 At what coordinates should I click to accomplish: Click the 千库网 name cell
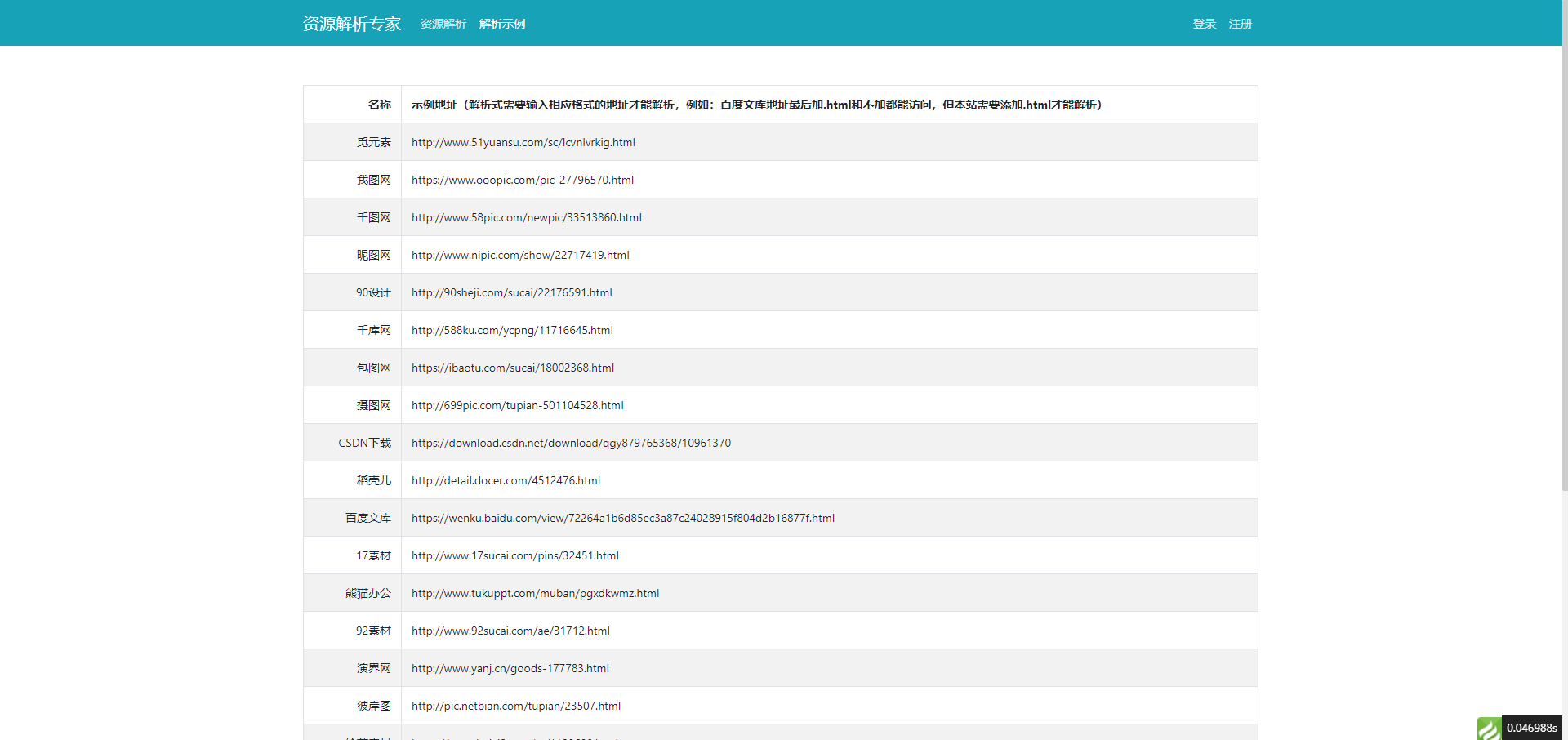point(352,330)
